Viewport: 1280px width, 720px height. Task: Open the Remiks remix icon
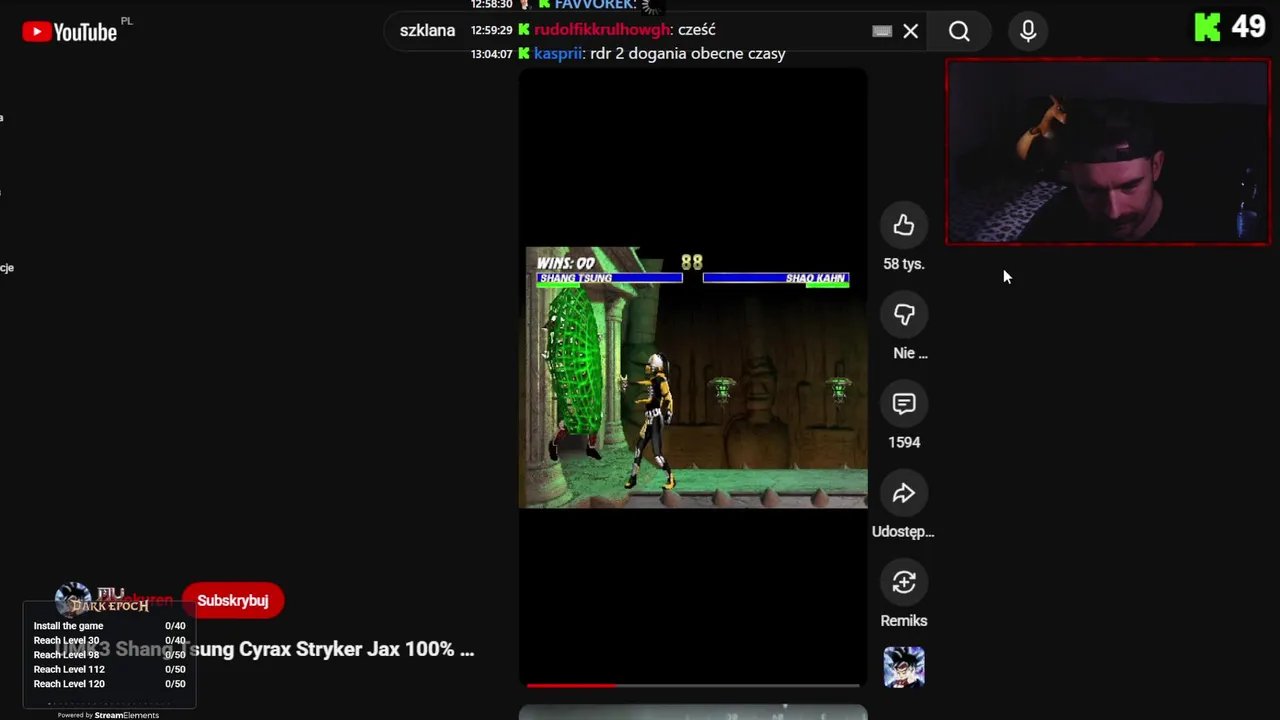tap(904, 582)
